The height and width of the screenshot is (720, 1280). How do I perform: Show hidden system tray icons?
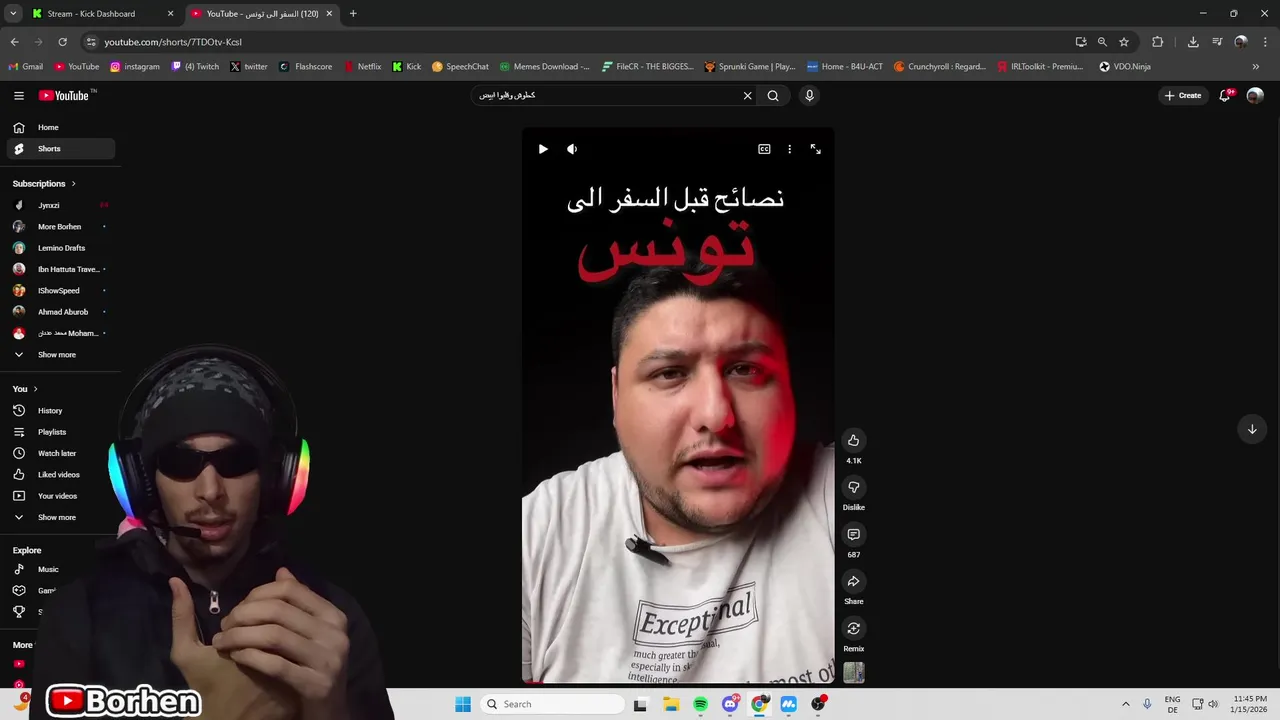(1126, 704)
